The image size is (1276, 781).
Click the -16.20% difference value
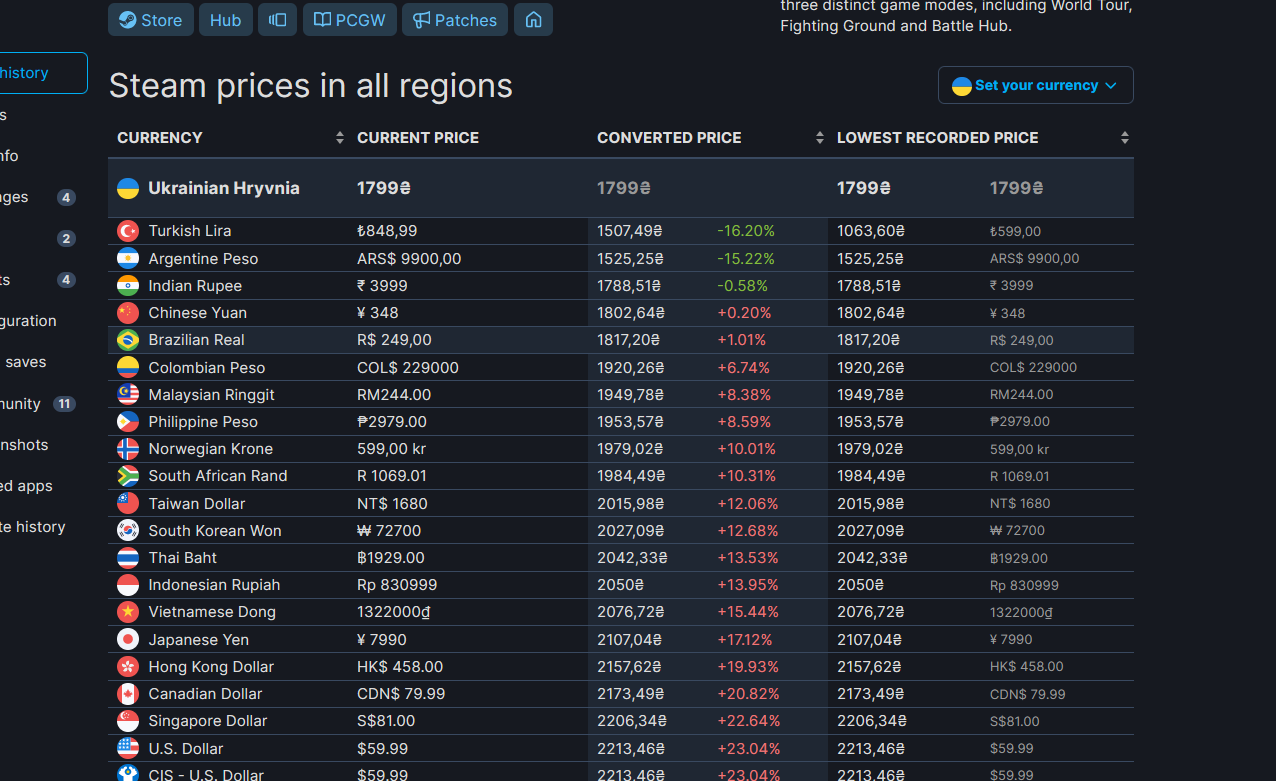[746, 231]
